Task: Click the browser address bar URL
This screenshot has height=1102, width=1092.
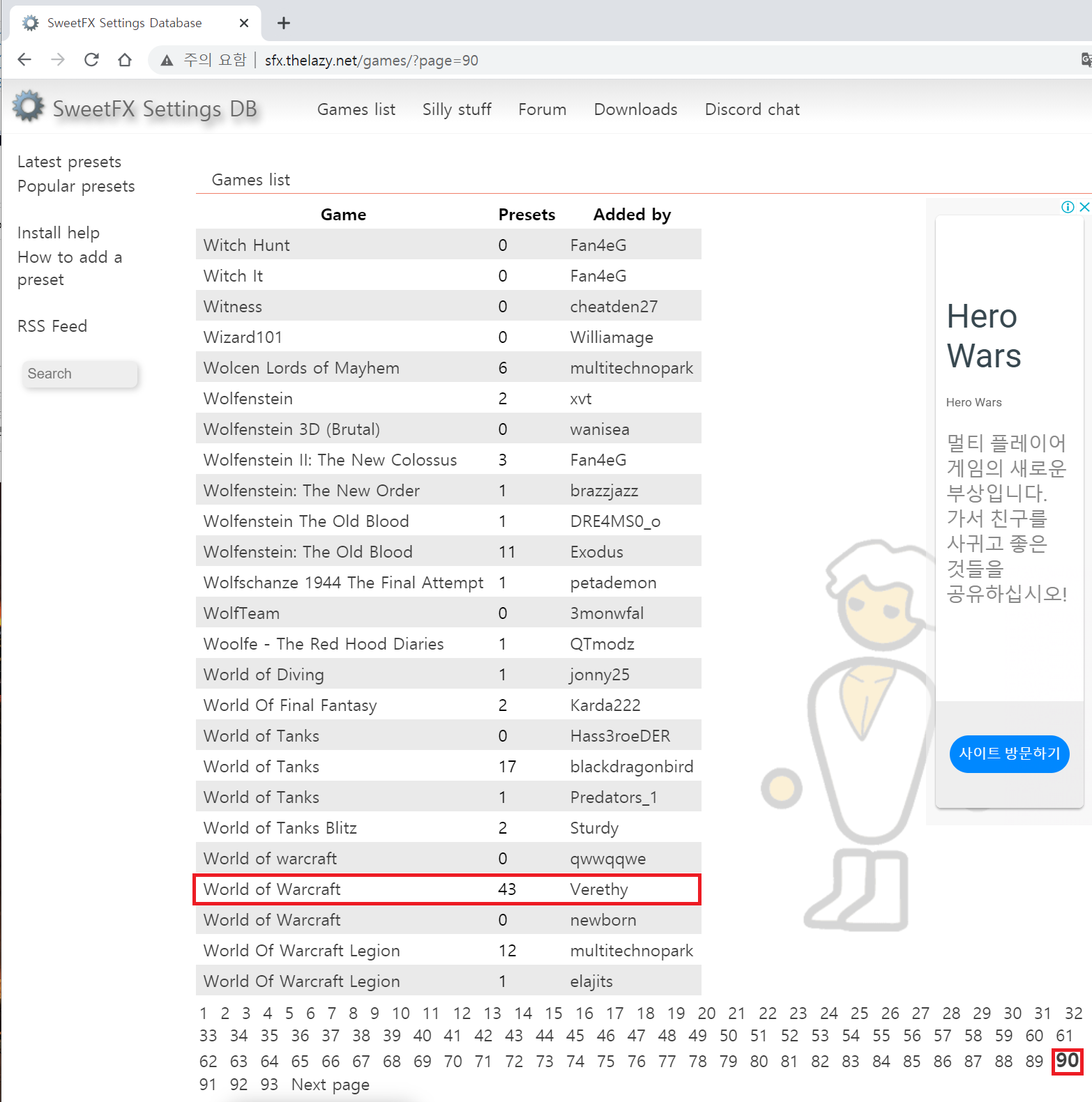Action: 372,61
